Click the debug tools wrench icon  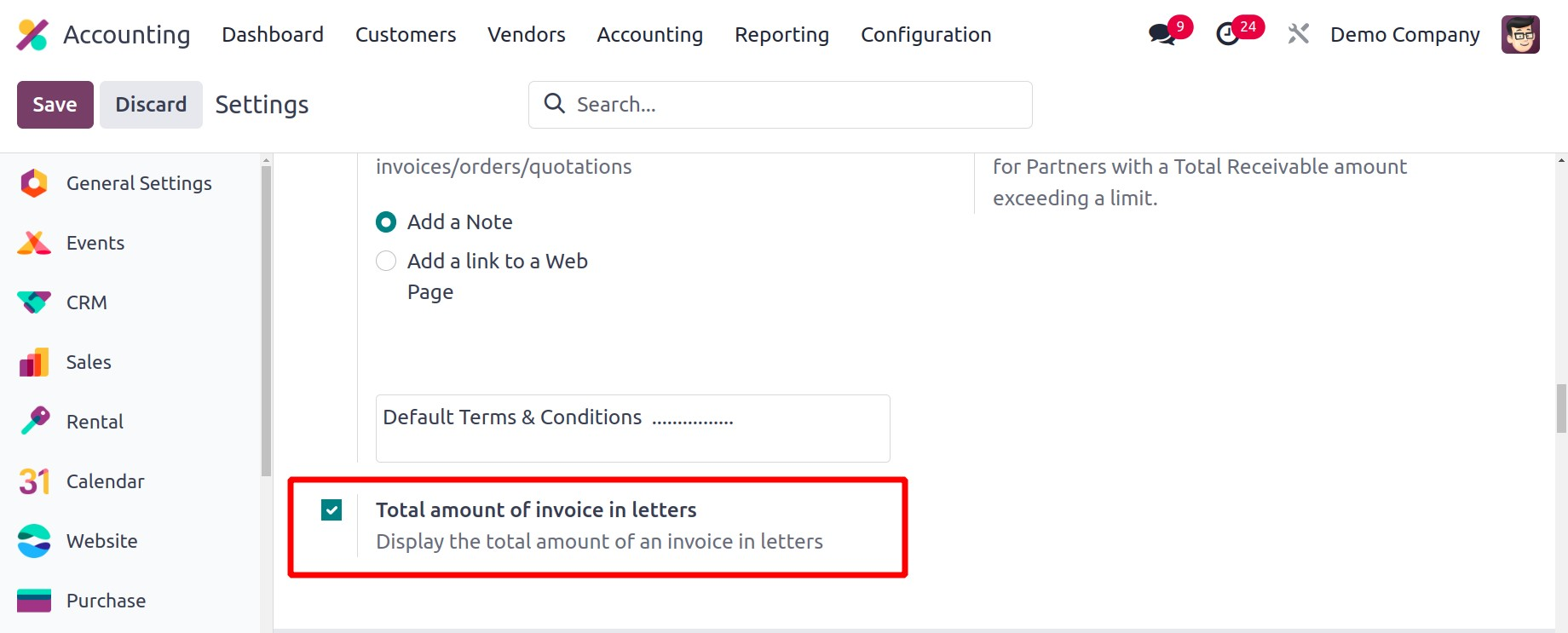click(x=1298, y=35)
